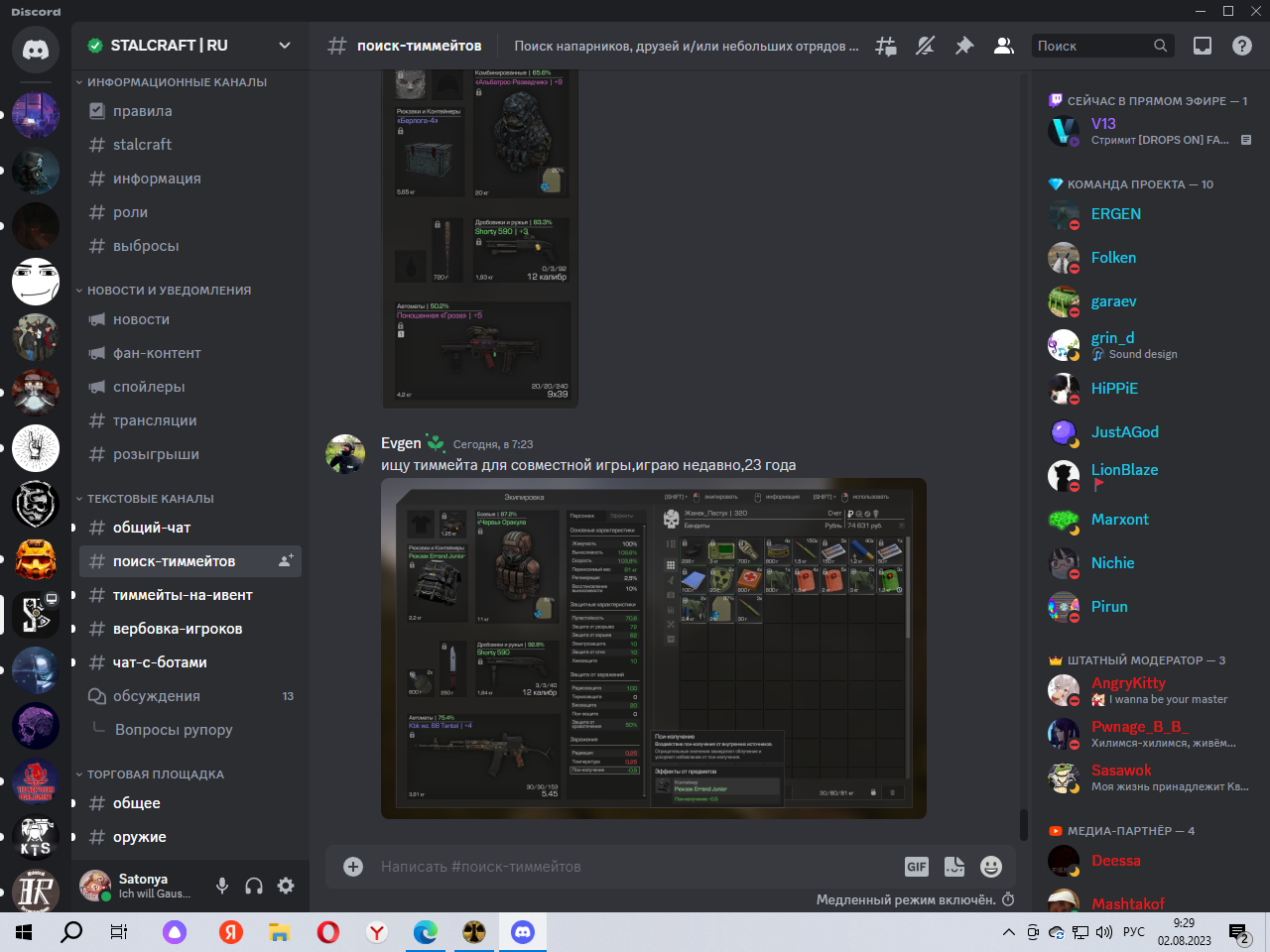Open Sasawok moderator profile
This screenshot has height=952, width=1270.
[x=1151, y=777]
